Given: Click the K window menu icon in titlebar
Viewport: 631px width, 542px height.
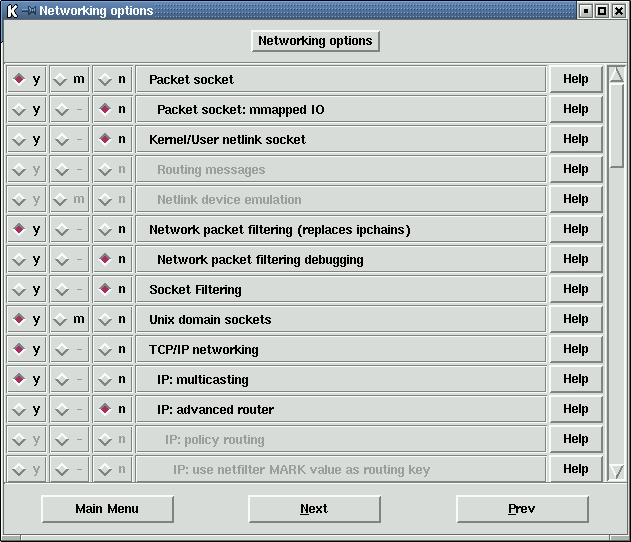Looking at the screenshot, I should click(12, 11).
